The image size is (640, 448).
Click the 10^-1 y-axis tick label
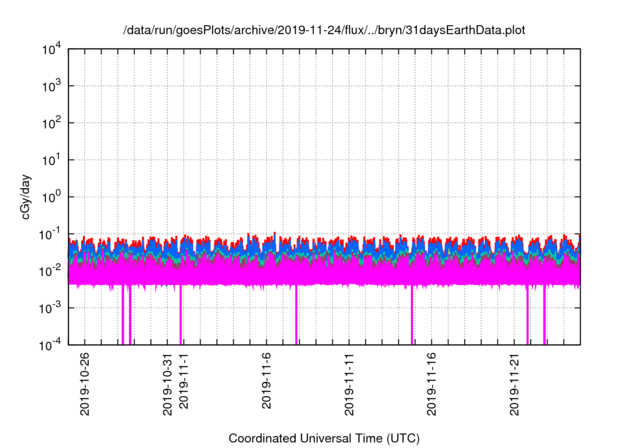coord(51,235)
